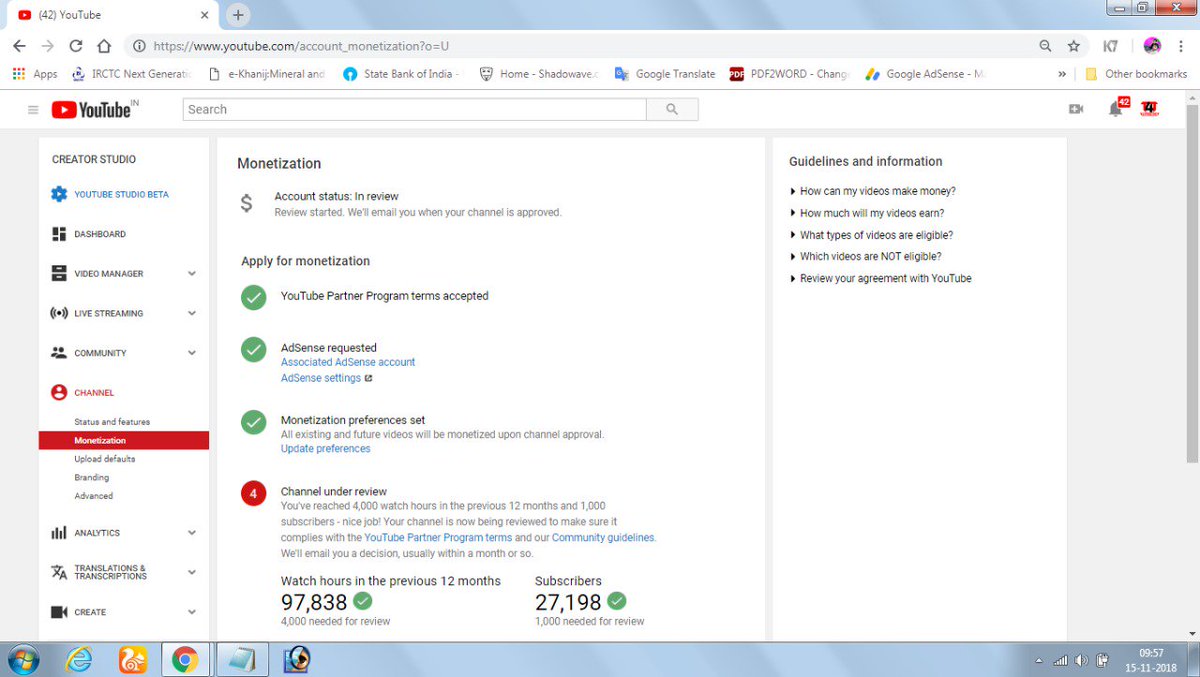Show more bookmarks with the double chevron

[1062, 74]
